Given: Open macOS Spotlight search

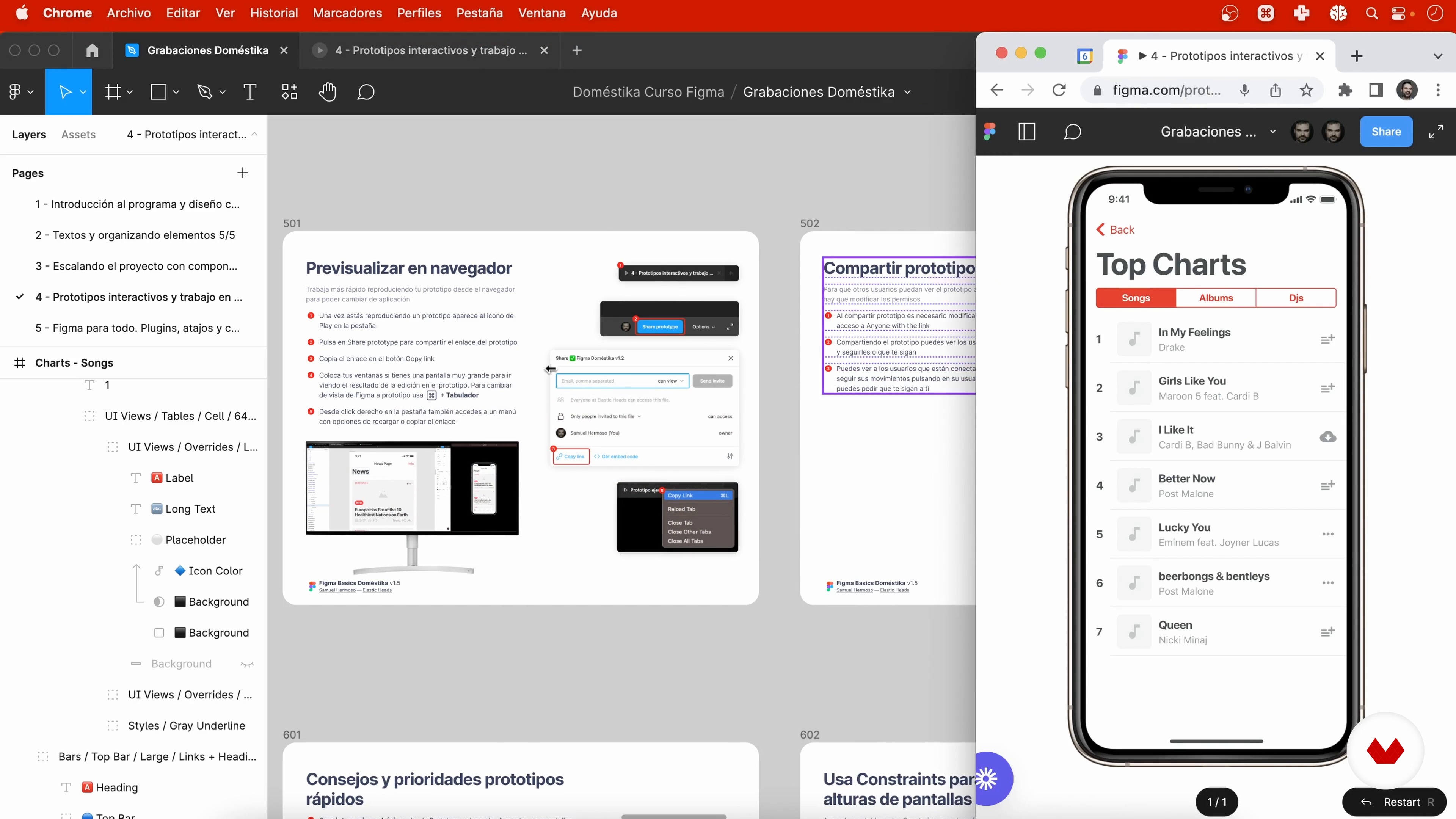Looking at the screenshot, I should click(x=1372, y=13).
